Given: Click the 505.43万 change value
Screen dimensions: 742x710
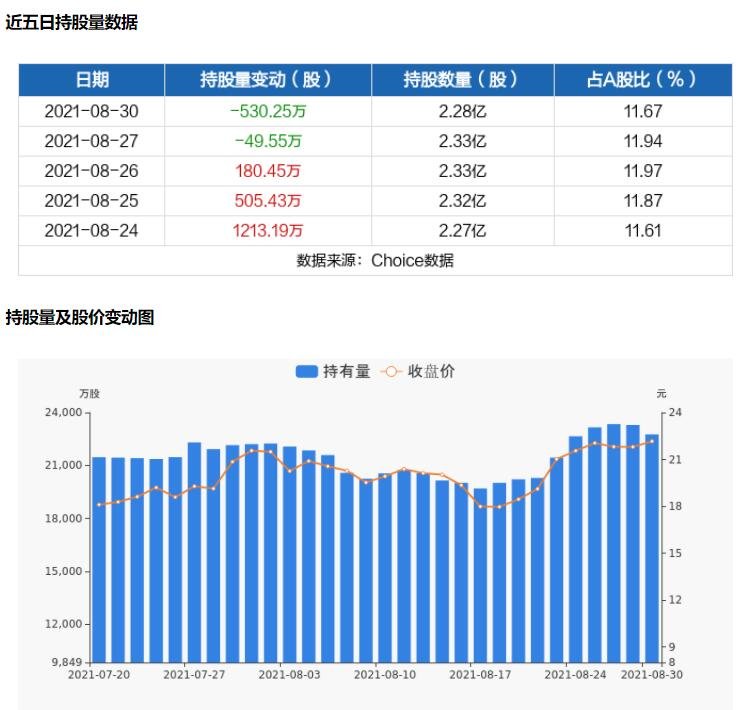Looking at the screenshot, I should pyautogui.click(x=268, y=201).
